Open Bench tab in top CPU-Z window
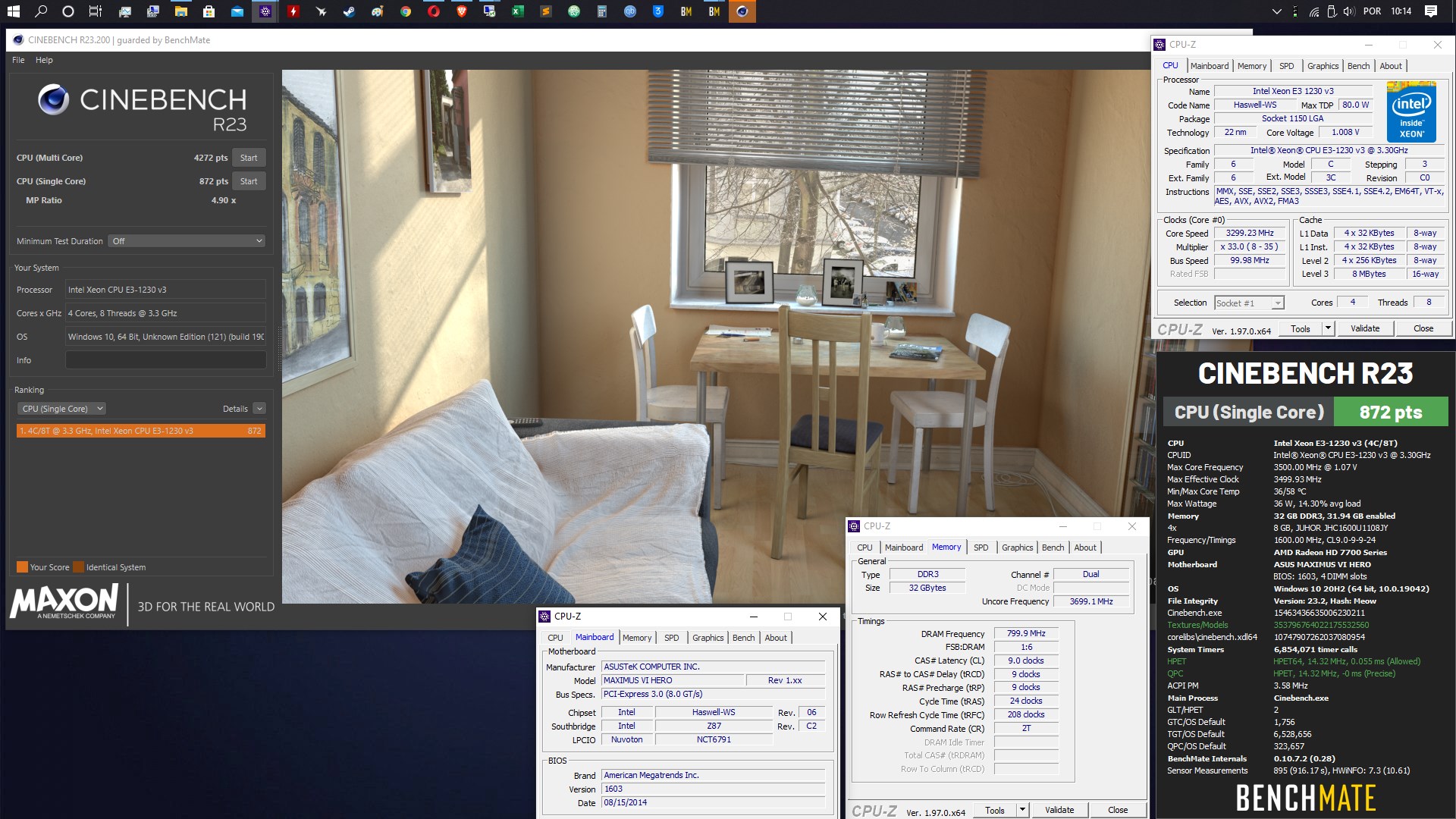This screenshot has height=819, width=1456. click(1358, 66)
